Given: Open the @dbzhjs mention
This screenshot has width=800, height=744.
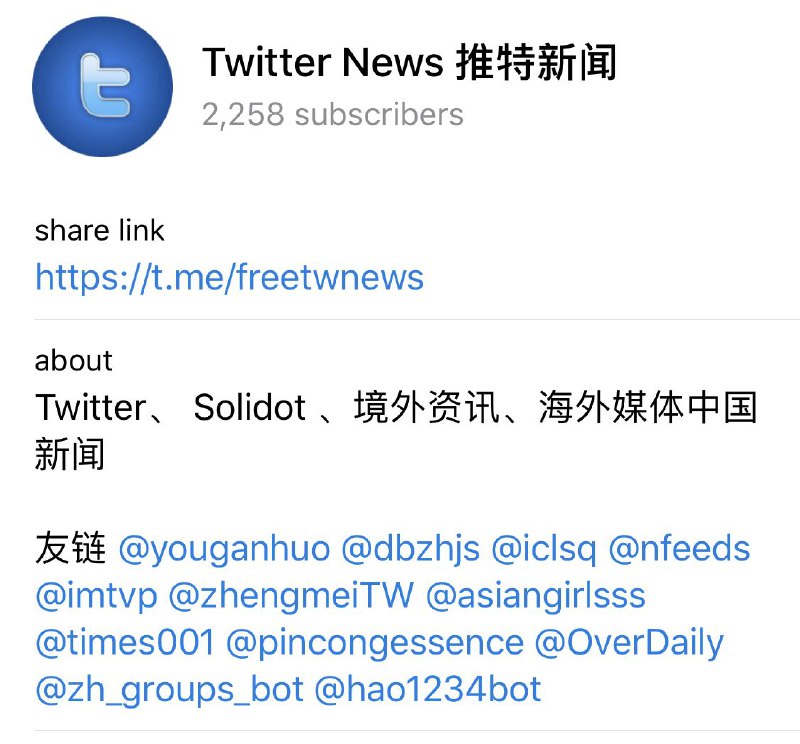Looking at the screenshot, I should click(x=411, y=550).
